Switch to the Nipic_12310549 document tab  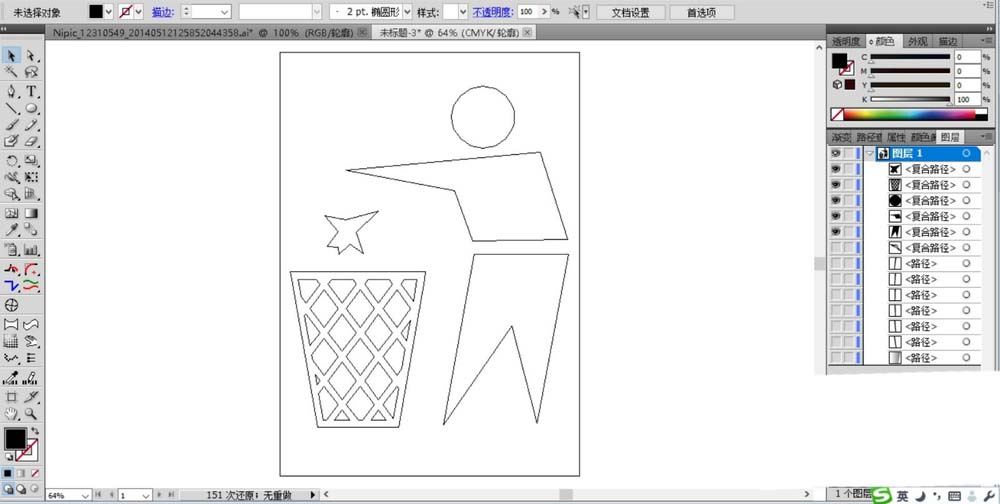[x=205, y=32]
